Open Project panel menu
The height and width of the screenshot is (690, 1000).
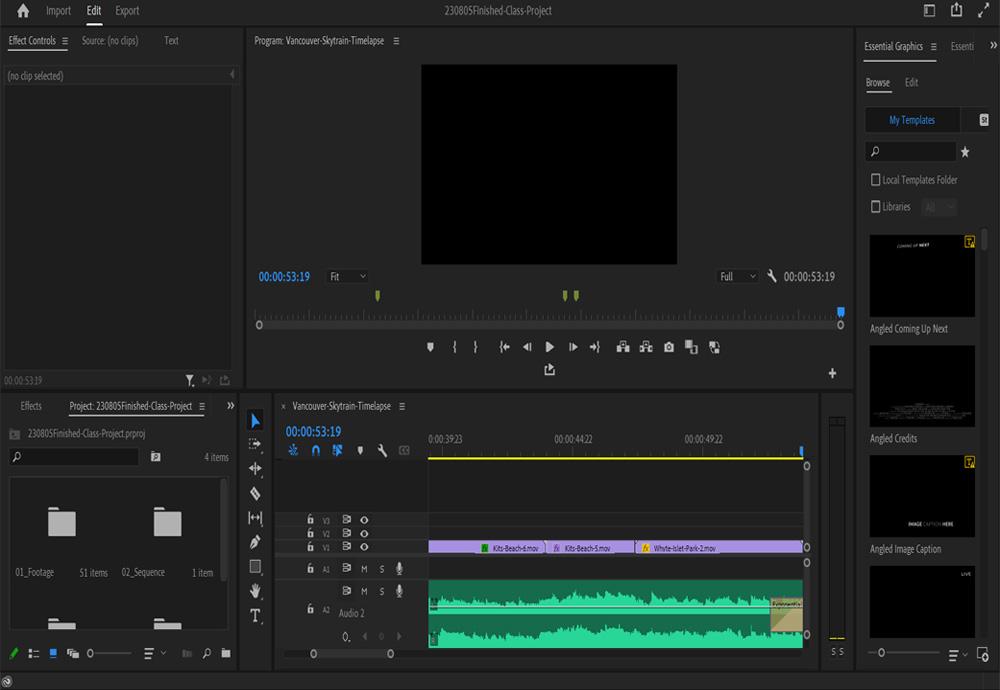click(x=202, y=406)
